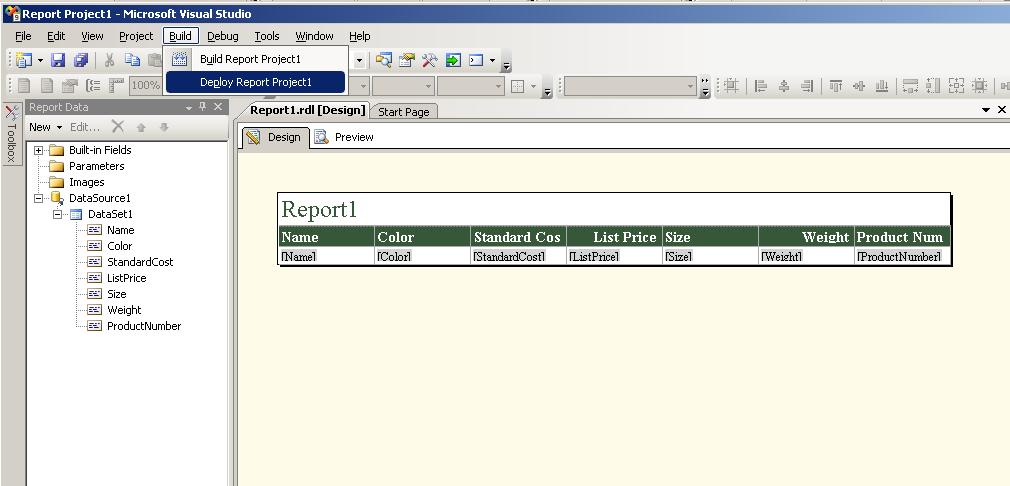Click the Report1 title textbox

click(615, 209)
